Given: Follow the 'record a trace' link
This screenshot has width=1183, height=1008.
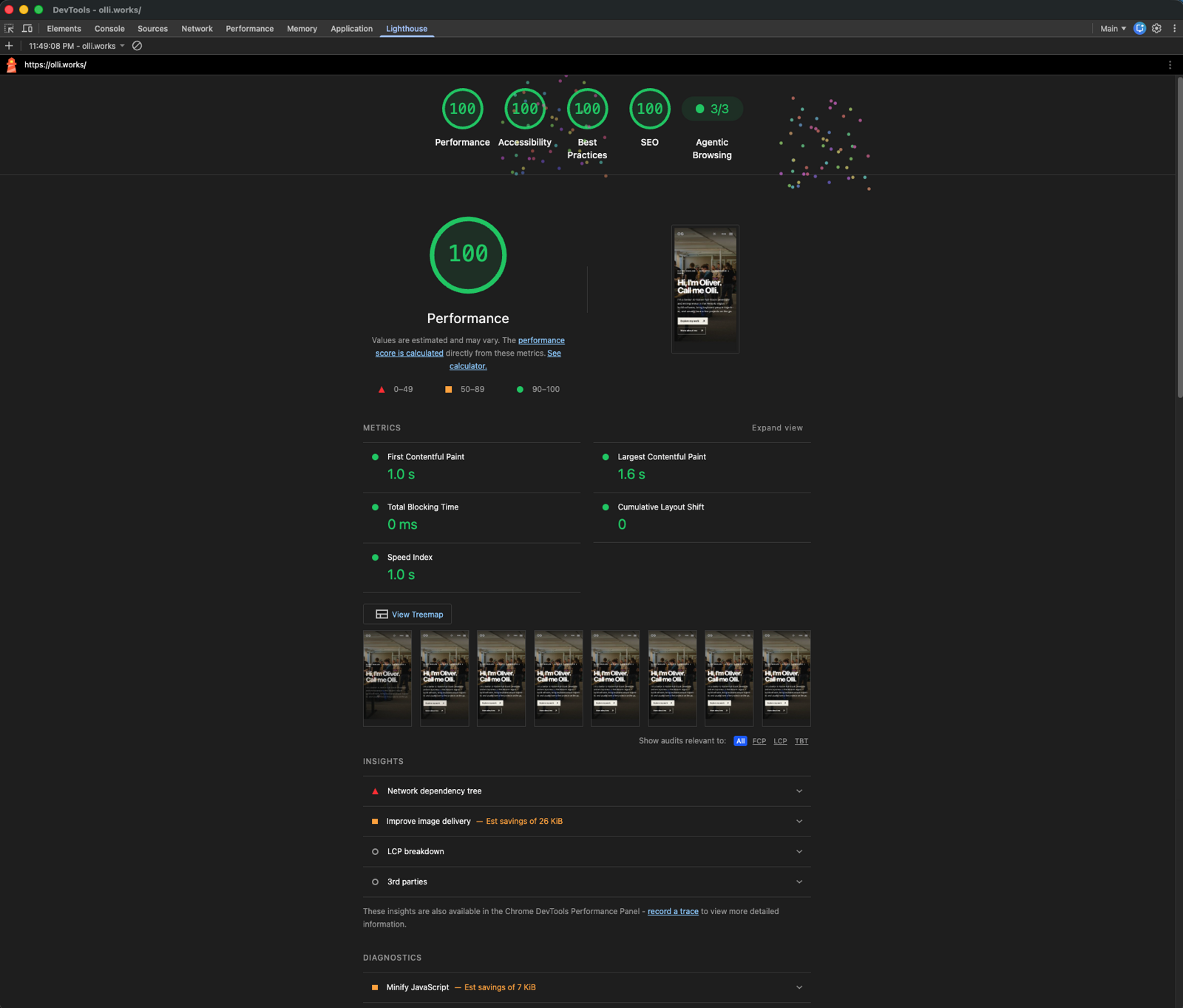Looking at the screenshot, I should 673,912.
